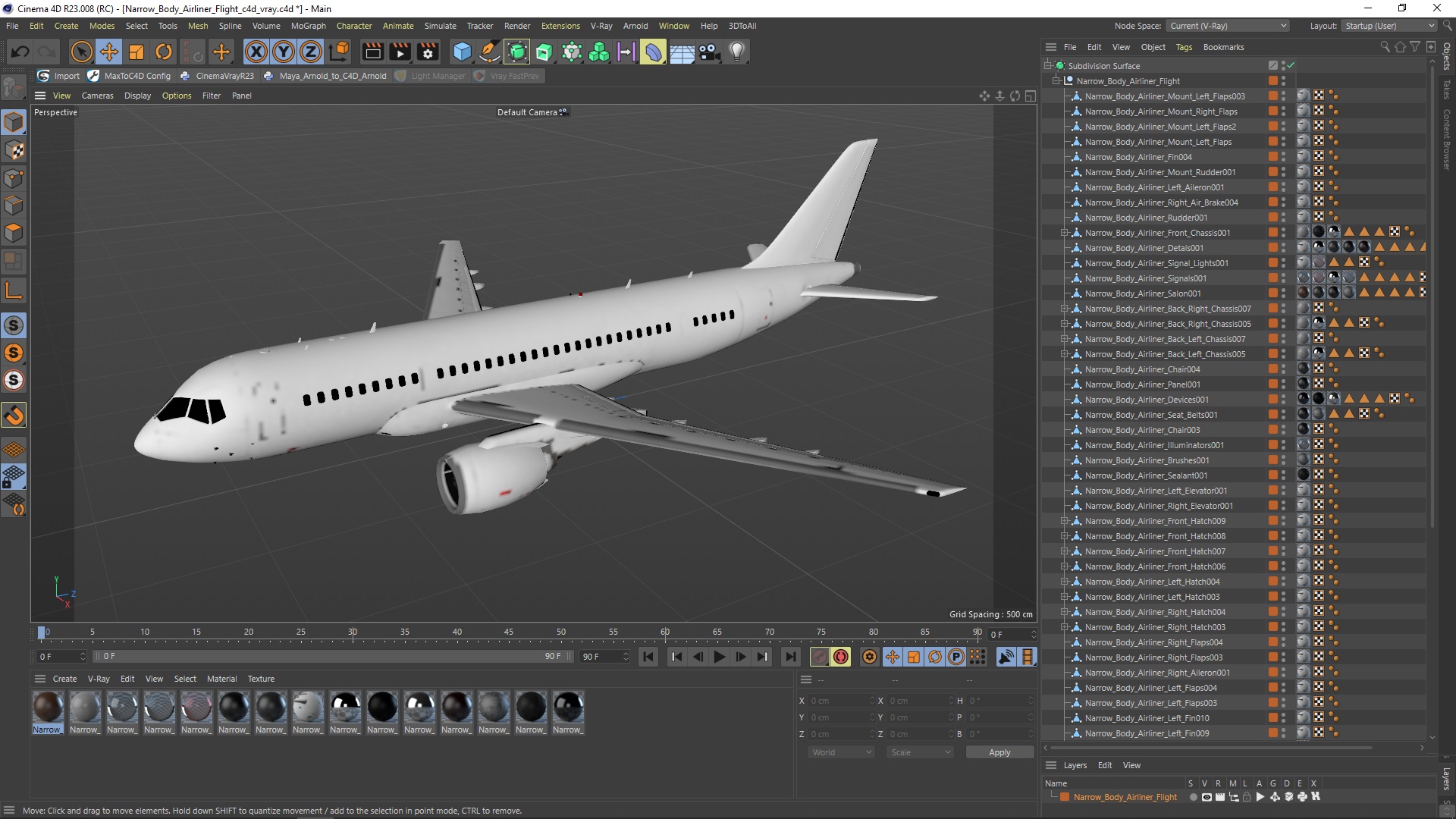The image size is (1456, 819).
Task: Click the Apply coordinates button
Action: click(x=999, y=752)
